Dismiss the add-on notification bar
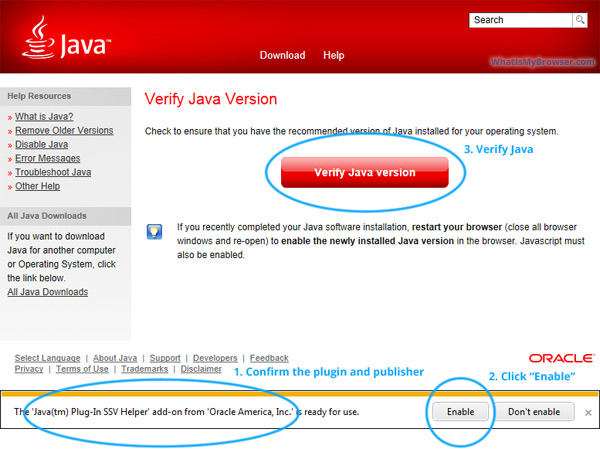600x449 pixels. [588, 412]
